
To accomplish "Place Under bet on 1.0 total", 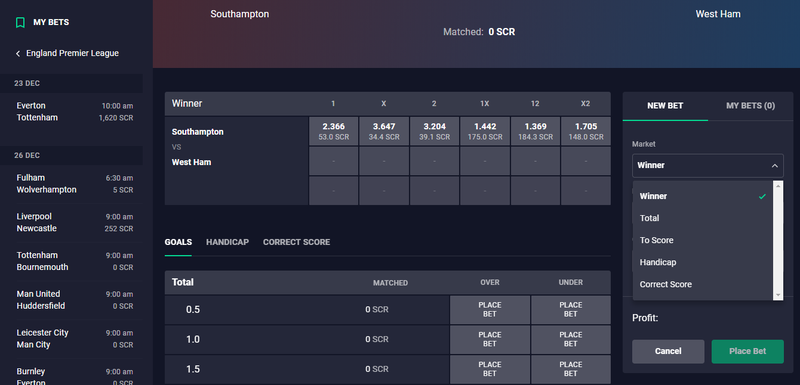I will click(570, 340).
